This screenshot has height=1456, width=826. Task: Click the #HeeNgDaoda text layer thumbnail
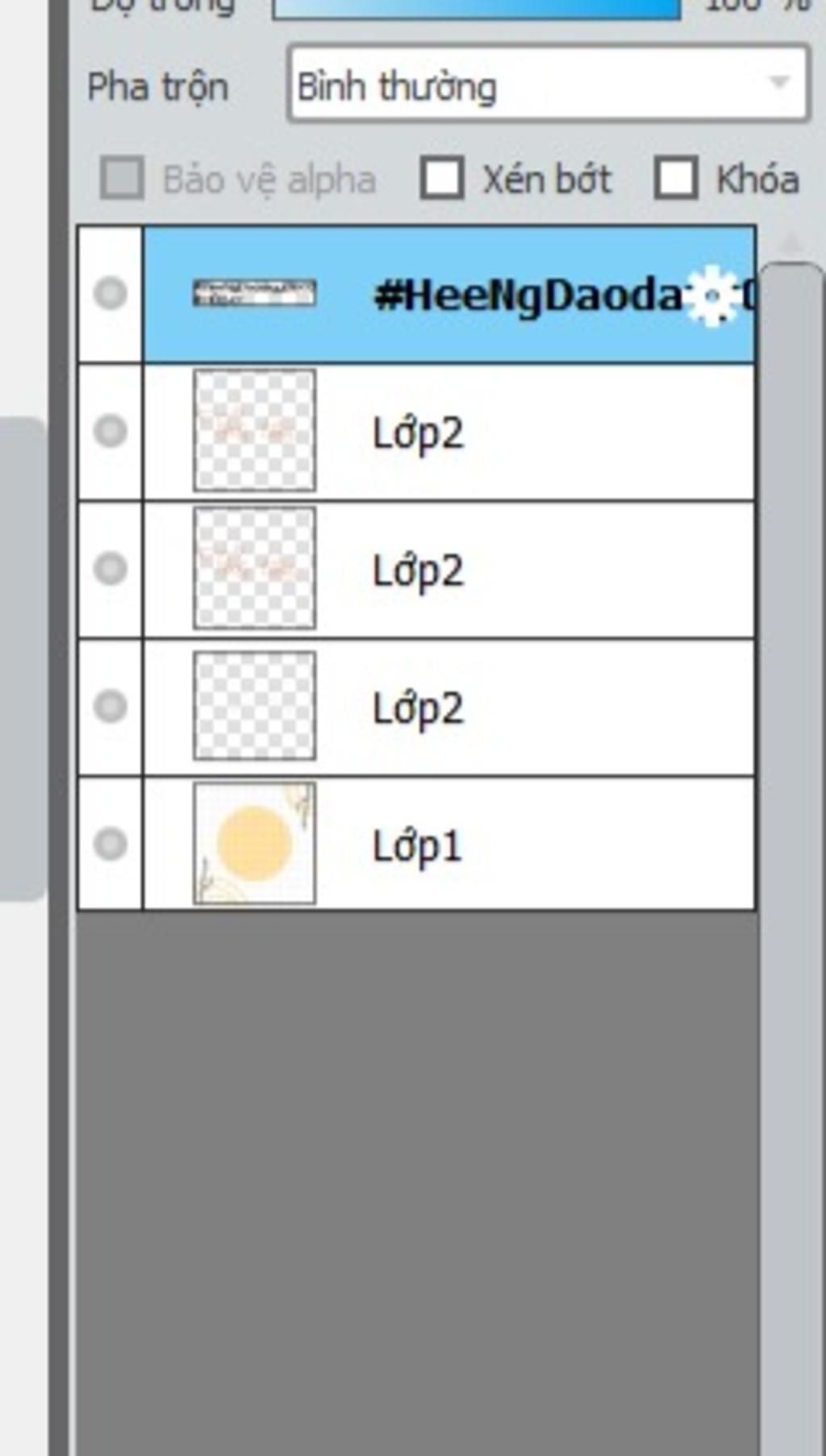[x=254, y=293]
